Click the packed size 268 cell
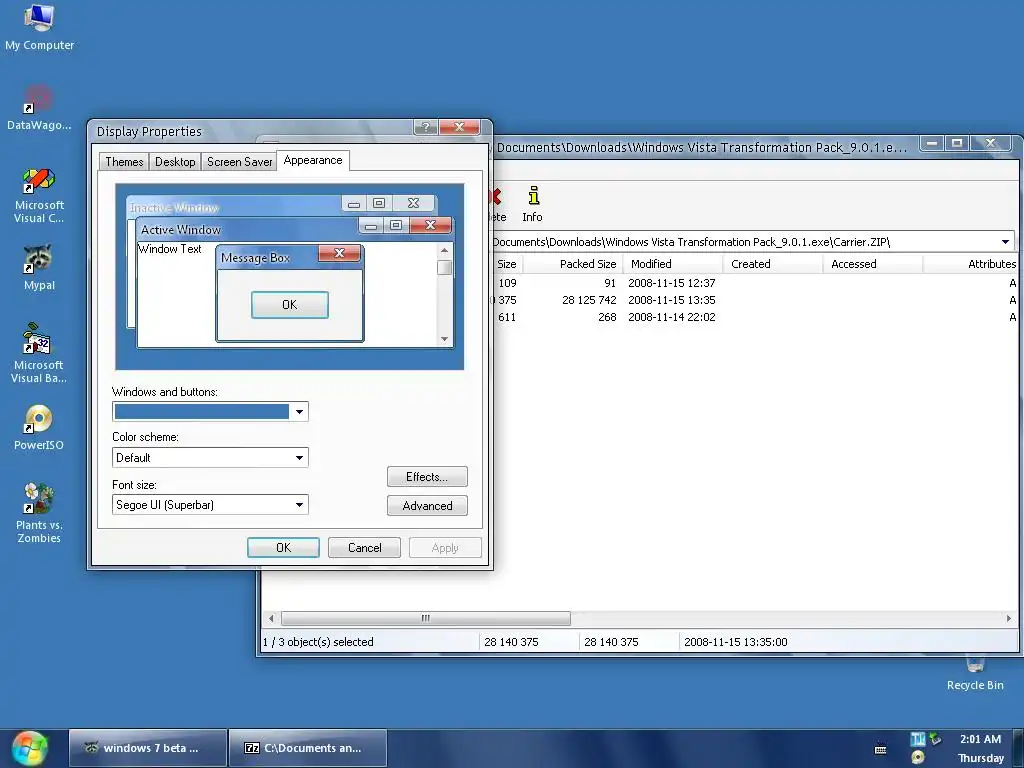Screen dimensions: 1024x768 tap(607, 317)
